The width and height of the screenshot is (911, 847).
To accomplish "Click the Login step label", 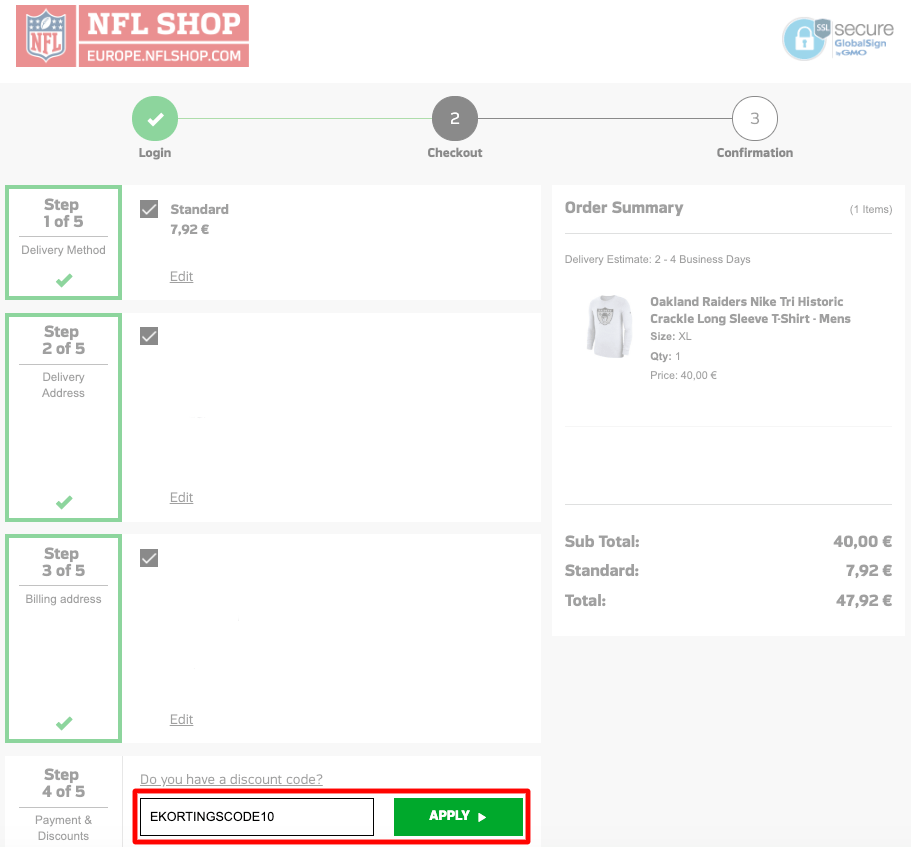I will tap(155, 153).
